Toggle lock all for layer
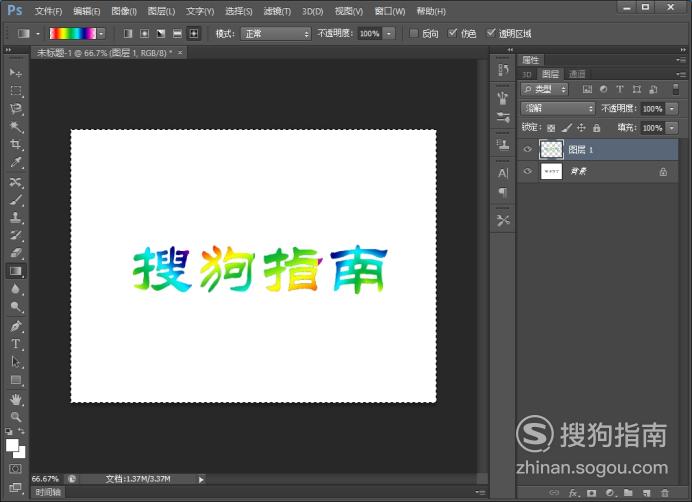This screenshot has height=502, width=692. [x=597, y=128]
